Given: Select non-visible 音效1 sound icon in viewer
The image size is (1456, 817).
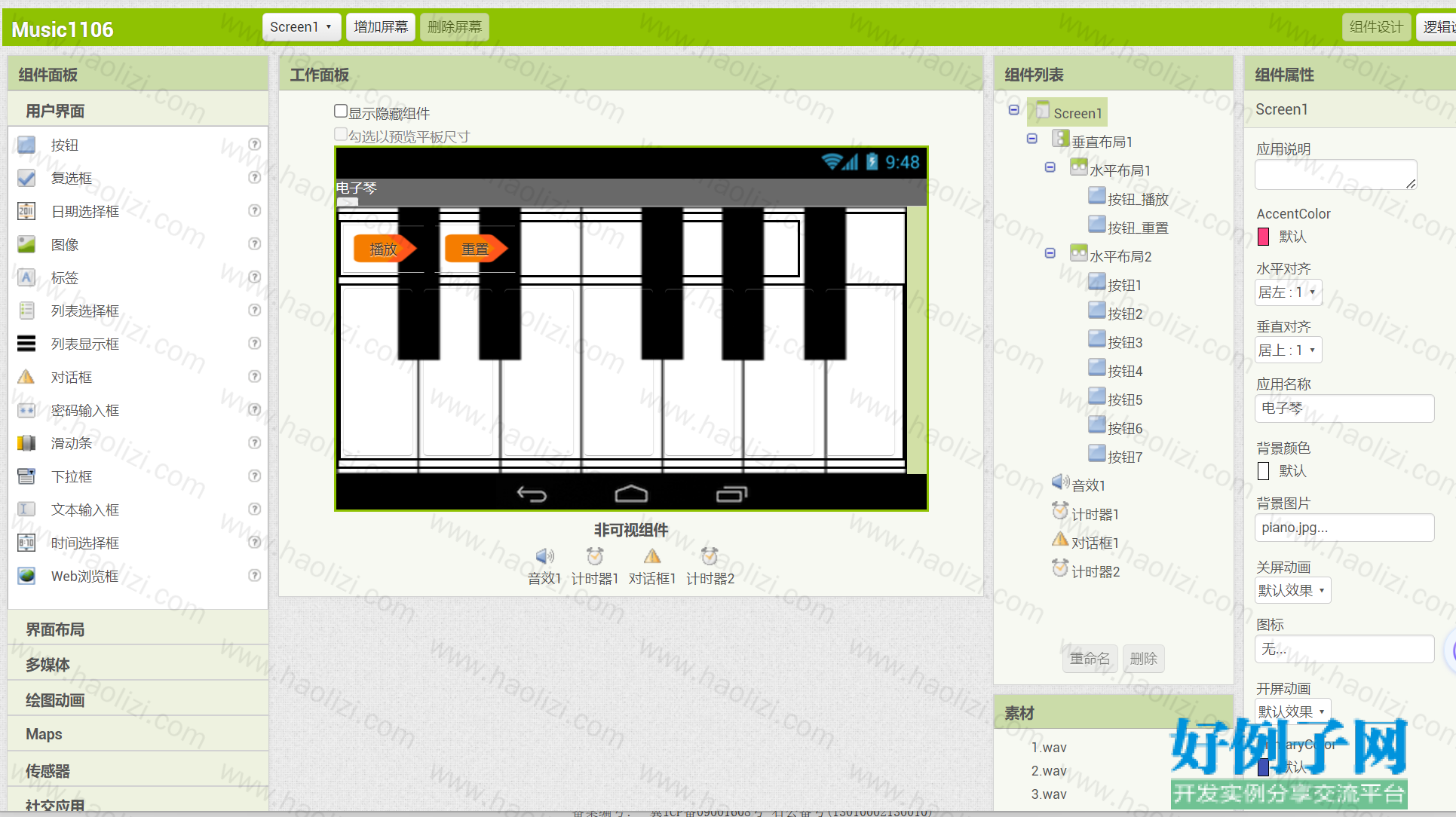Looking at the screenshot, I should (544, 556).
